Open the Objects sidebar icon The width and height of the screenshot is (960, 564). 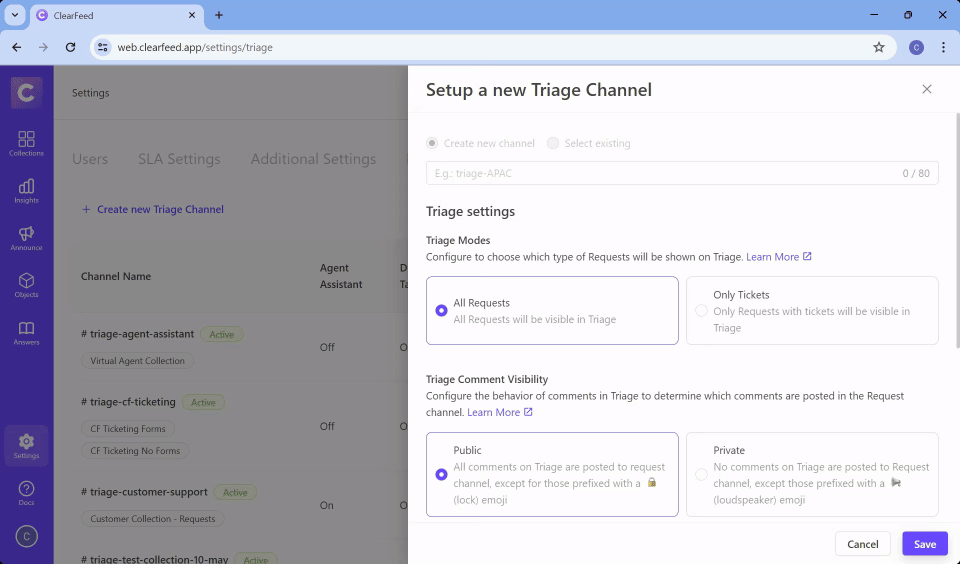pyautogui.click(x=26, y=285)
